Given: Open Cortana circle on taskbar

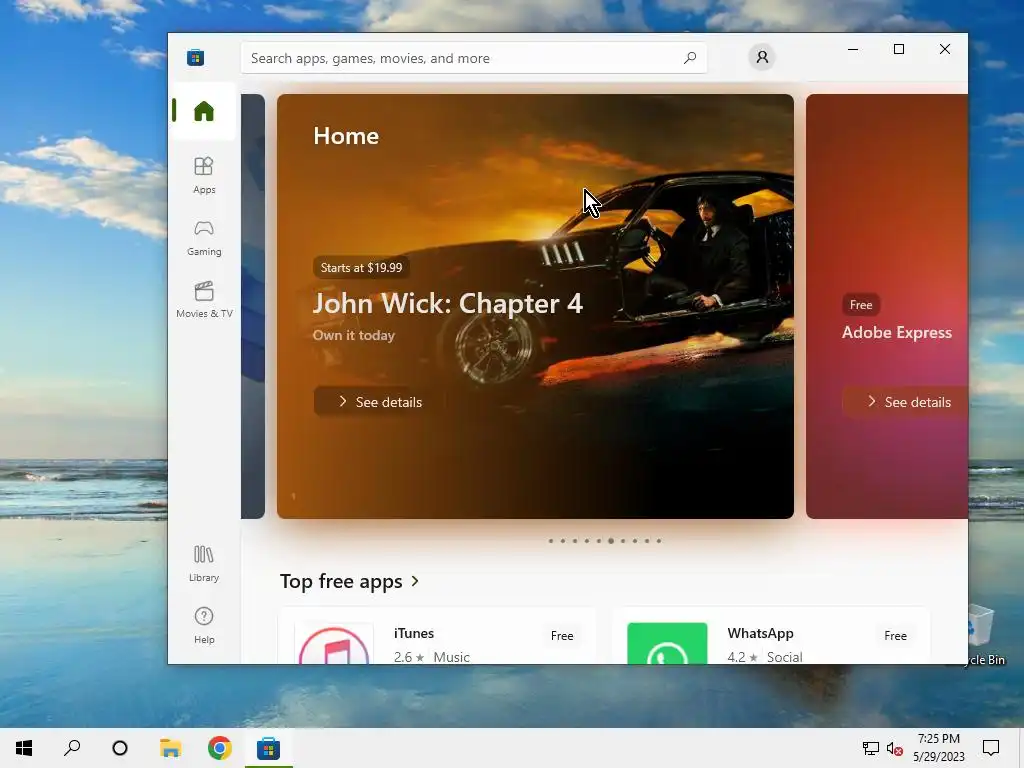Looking at the screenshot, I should click(120, 748).
